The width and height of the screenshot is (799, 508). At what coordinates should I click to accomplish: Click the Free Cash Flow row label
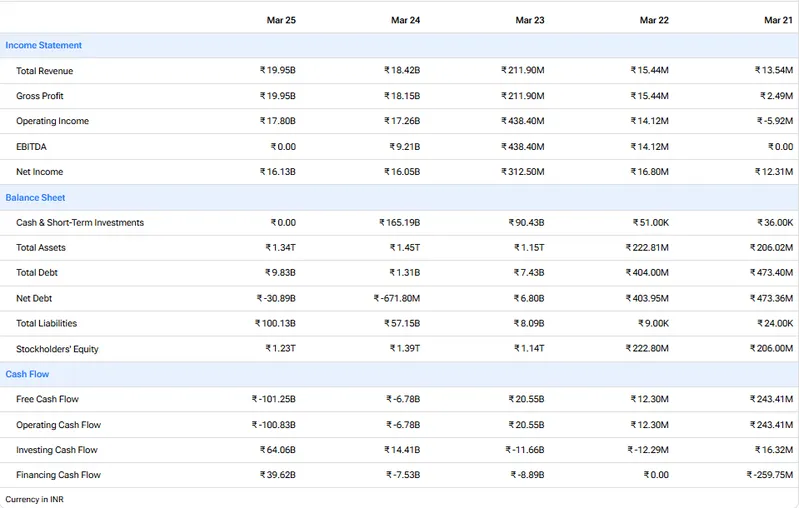tap(47, 399)
